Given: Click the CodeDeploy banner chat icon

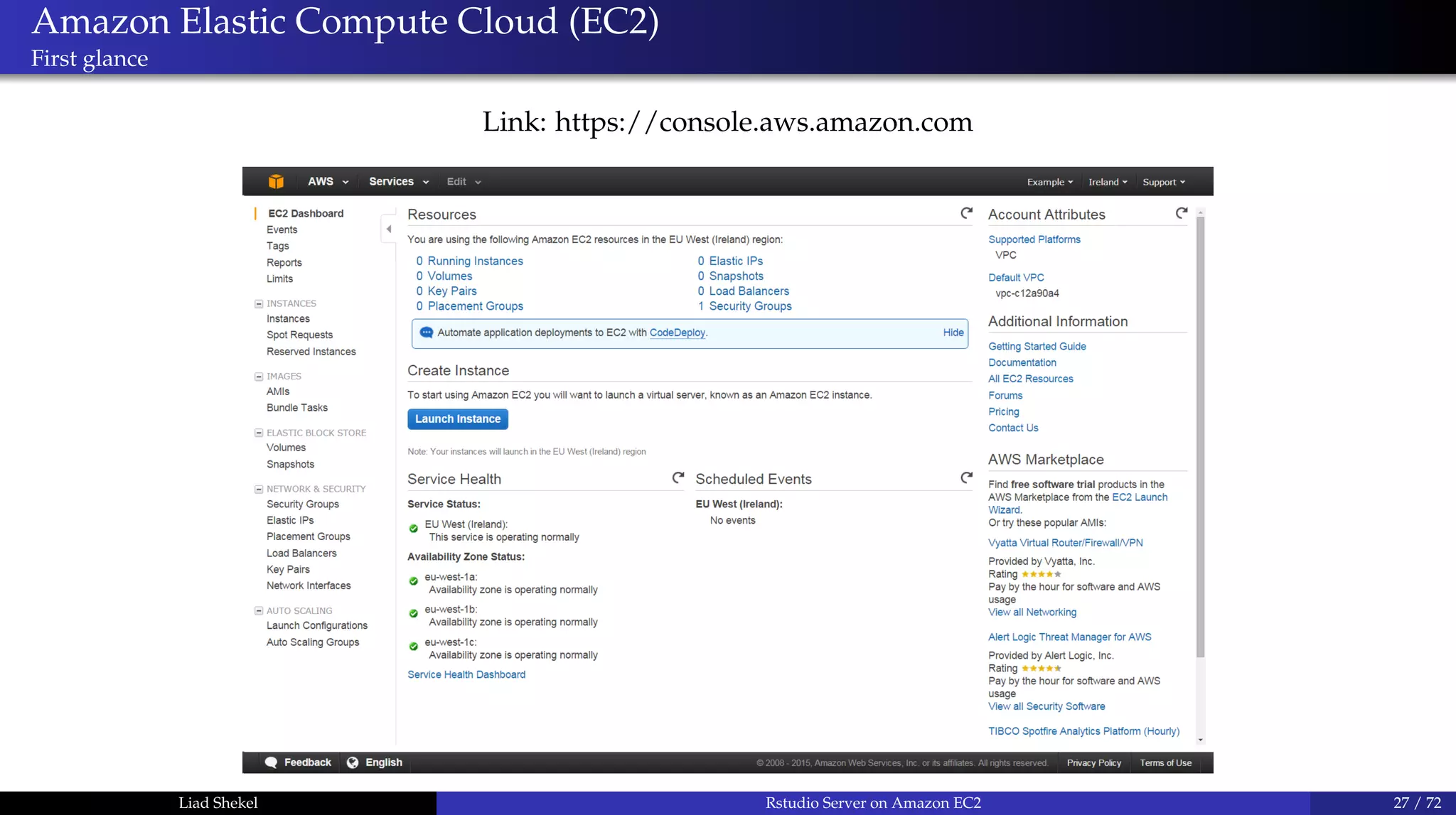Looking at the screenshot, I should click(x=427, y=333).
